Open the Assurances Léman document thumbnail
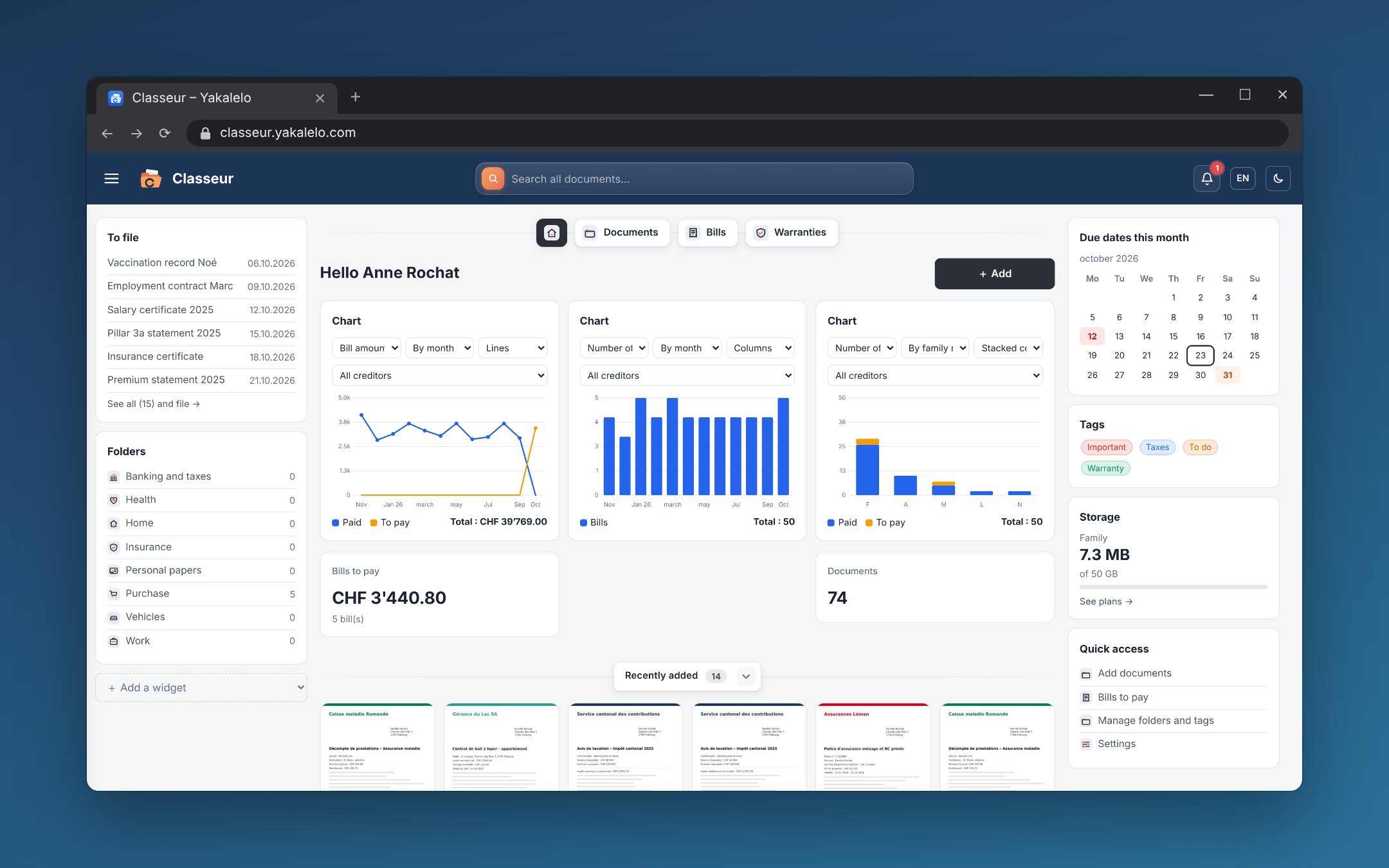Viewport: 1389px width, 868px height. 873,747
